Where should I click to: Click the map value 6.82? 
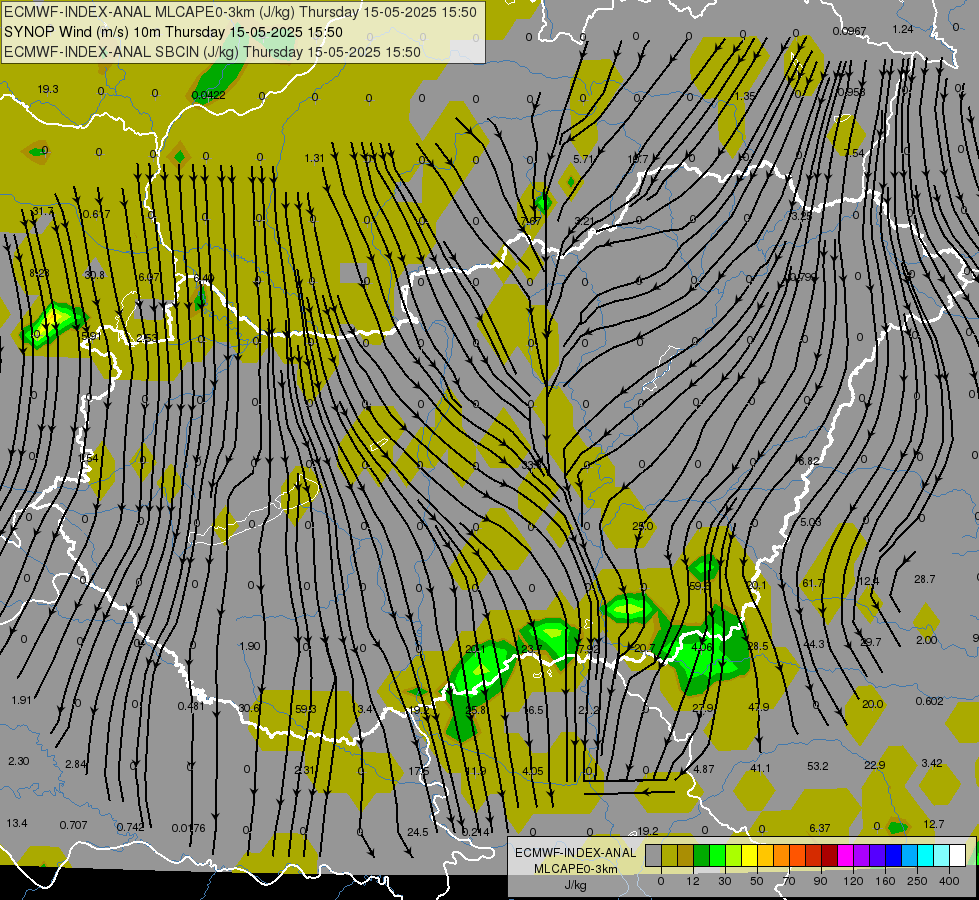click(809, 461)
